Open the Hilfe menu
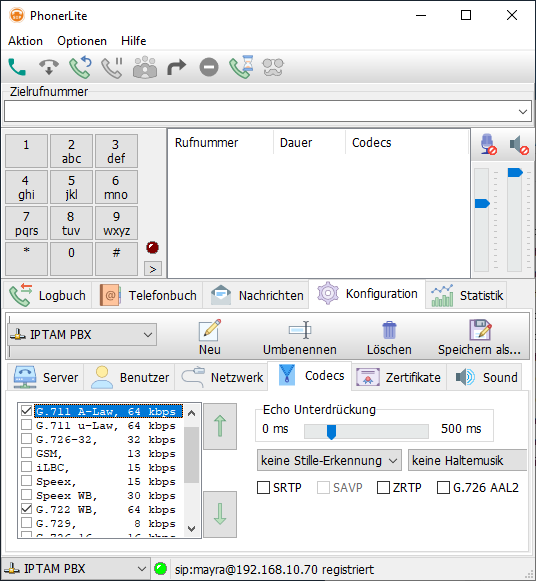This screenshot has width=536, height=581. click(x=133, y=41)
